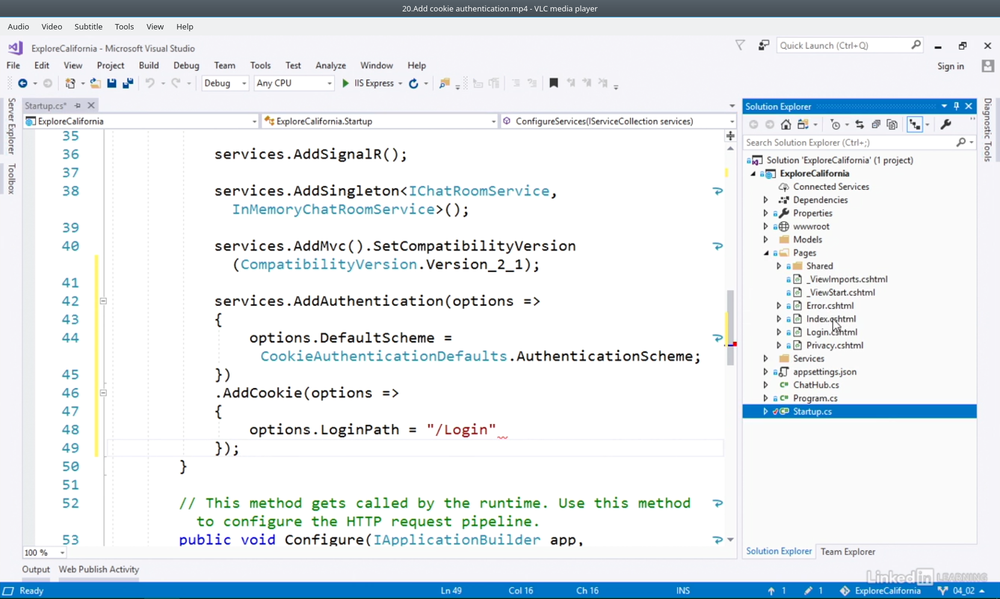Open the Analyze menu

(330, 66)
